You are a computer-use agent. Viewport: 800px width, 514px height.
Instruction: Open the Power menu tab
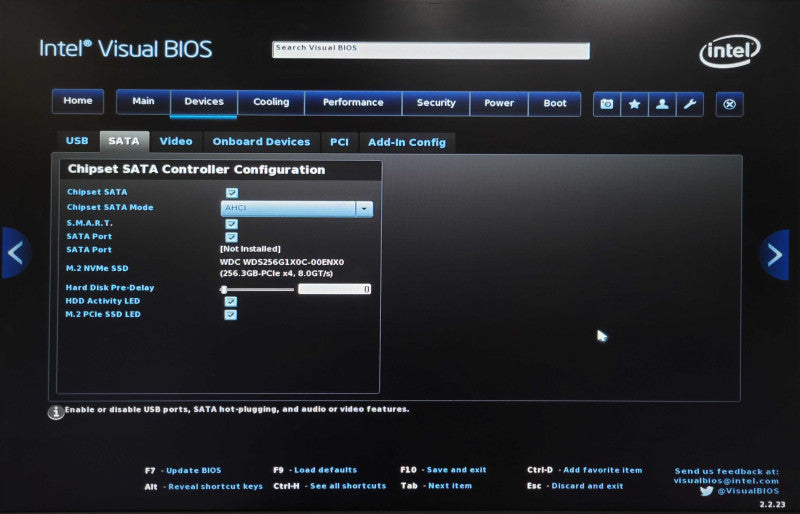(x=499, y=104)
